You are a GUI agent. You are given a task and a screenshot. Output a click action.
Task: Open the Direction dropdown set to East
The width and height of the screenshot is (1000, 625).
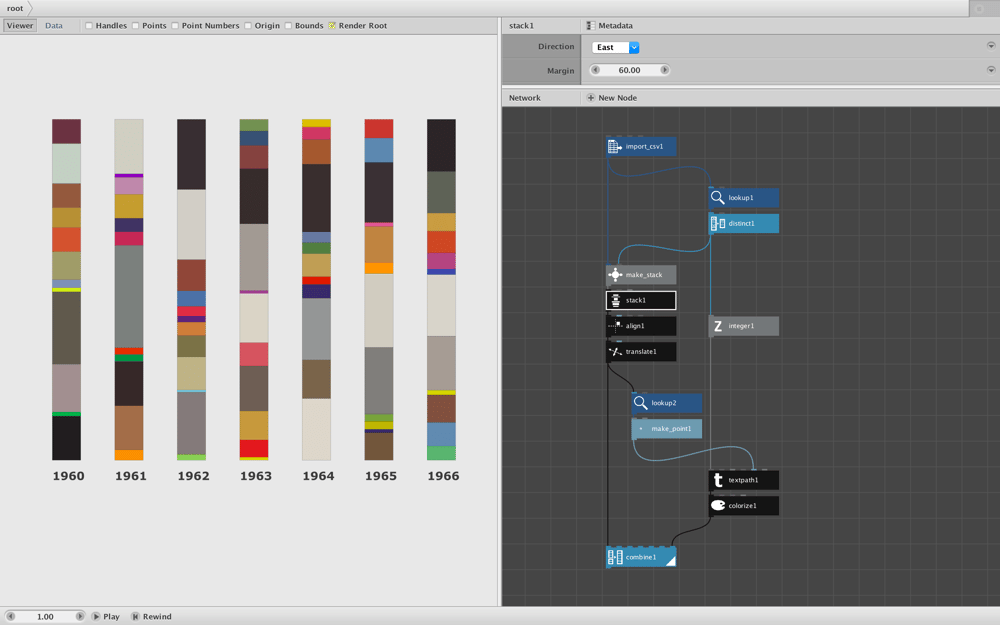pyautogui.click(x=615, y=47)
